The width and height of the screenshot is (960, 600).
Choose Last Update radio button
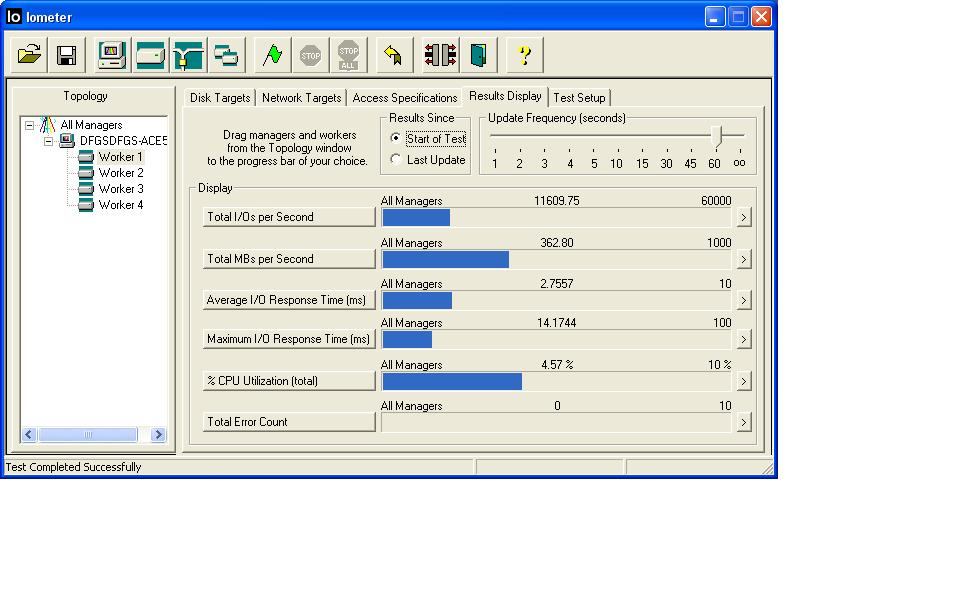click(396, 159)
